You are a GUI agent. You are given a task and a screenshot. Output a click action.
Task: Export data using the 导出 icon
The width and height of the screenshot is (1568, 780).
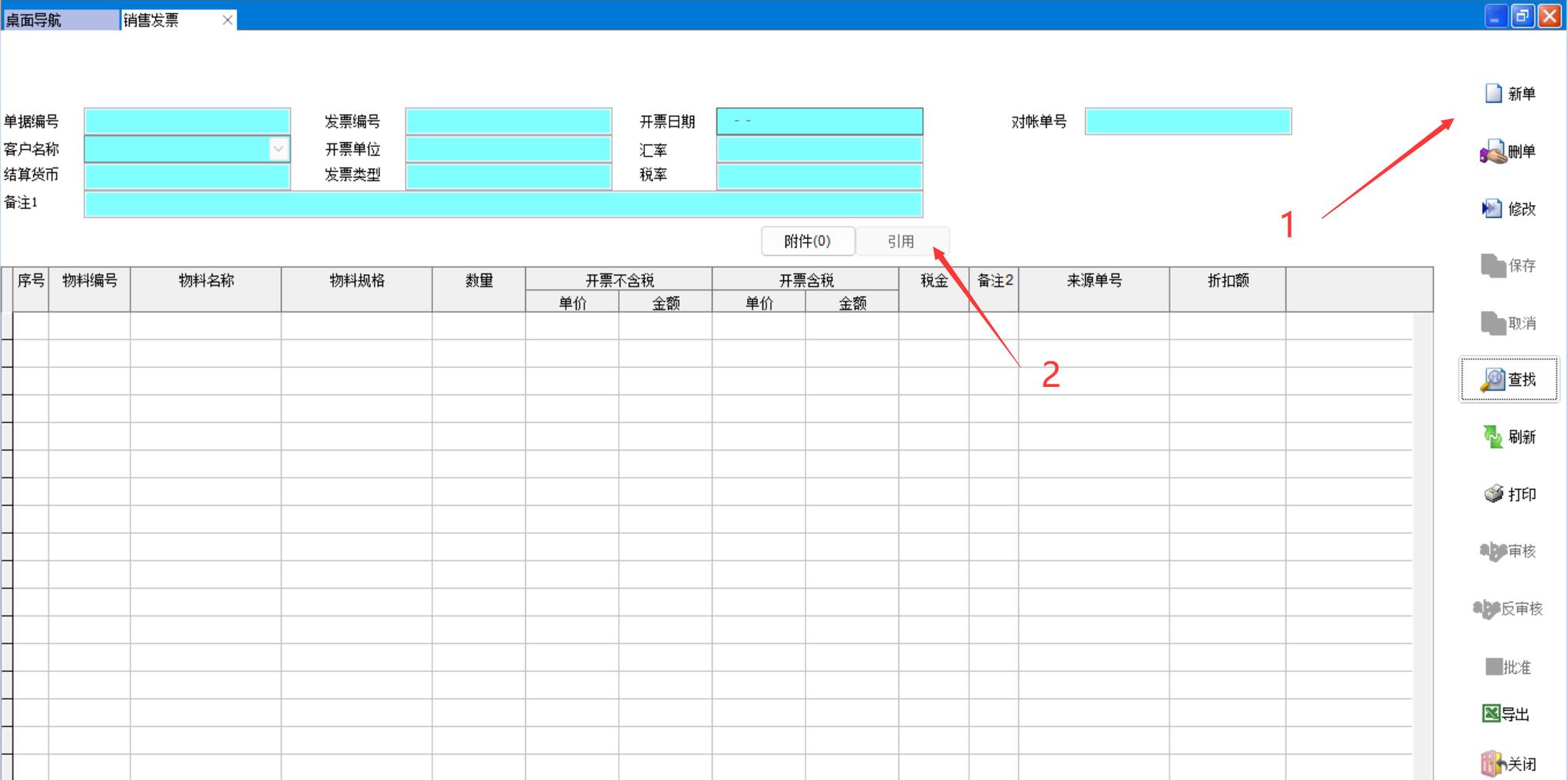point(1490,714)
